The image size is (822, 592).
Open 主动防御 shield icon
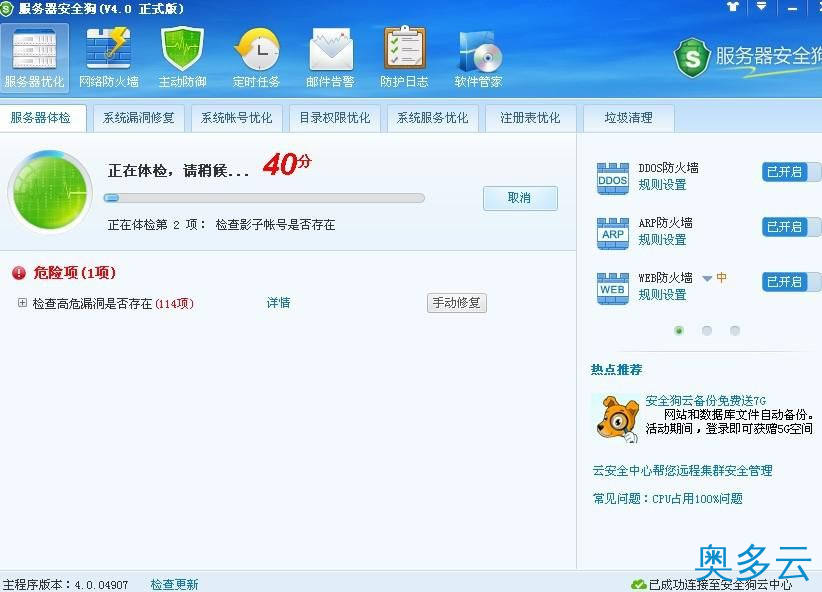coord(182,58)
